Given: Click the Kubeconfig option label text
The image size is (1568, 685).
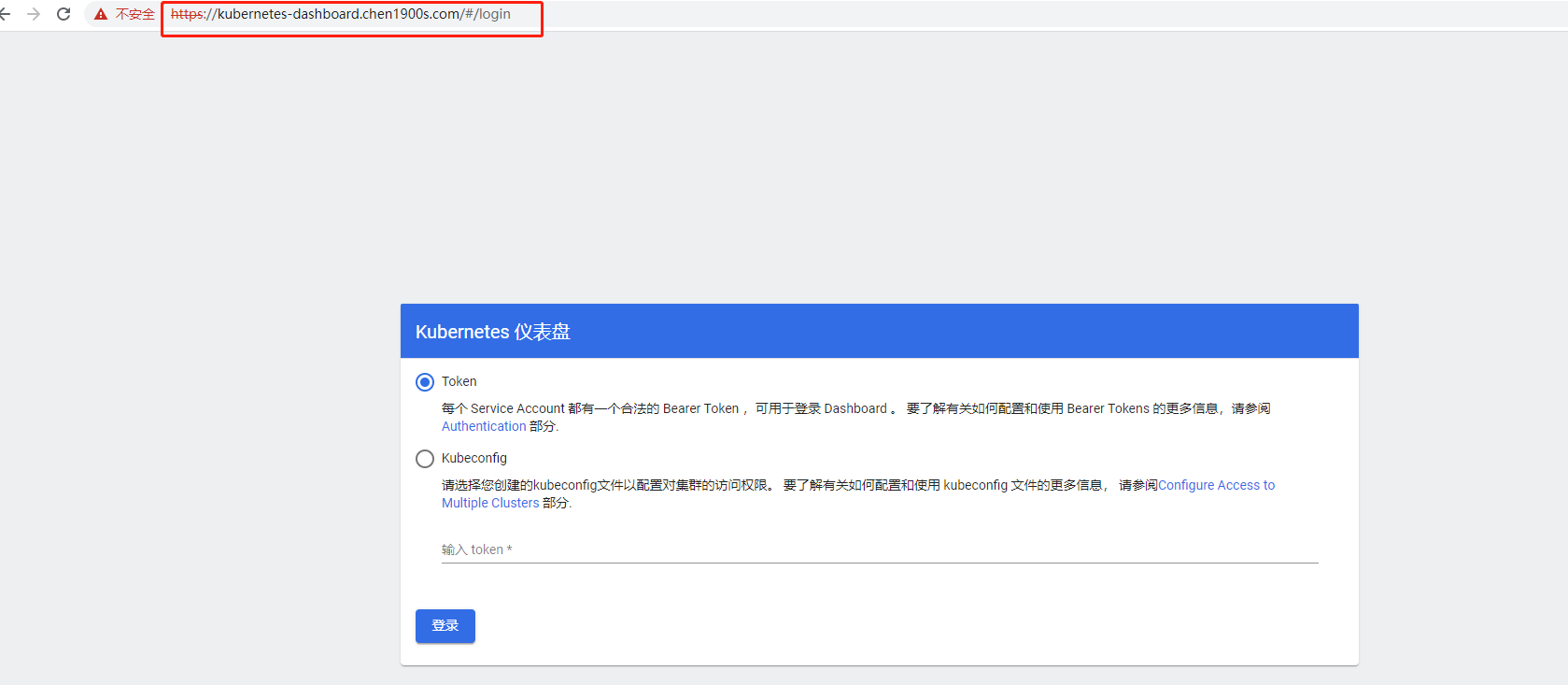Looking at the screenshot, I should click(473, 458).
